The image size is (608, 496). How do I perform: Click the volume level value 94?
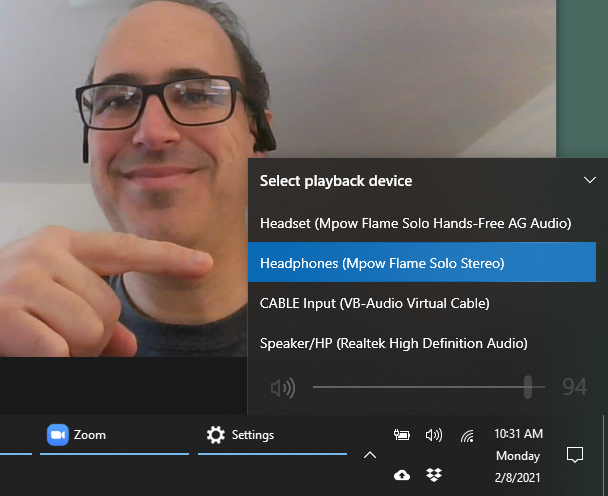575,387
